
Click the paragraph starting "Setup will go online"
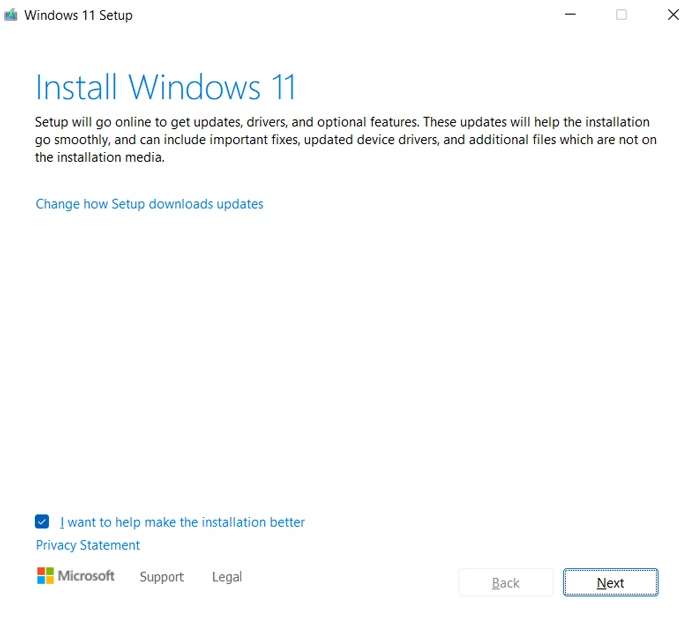pyautogui.click(x=346, y=140)
